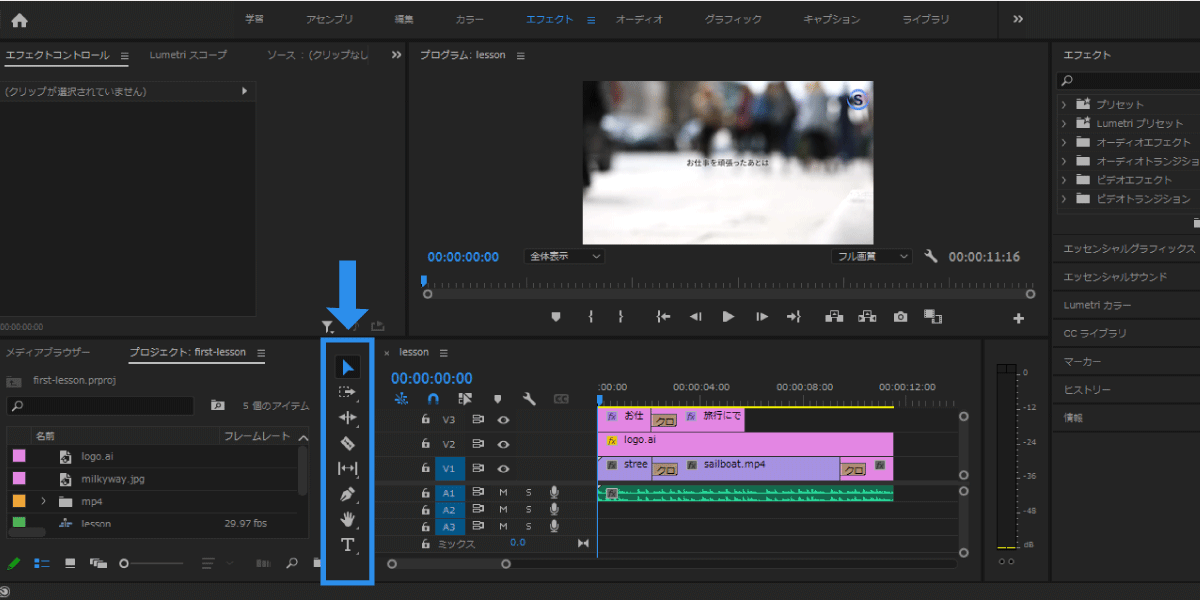Screen dimensions: 1200x600
Task: Open the 全体表示 zoom dropdown
Action: (564, 256)
